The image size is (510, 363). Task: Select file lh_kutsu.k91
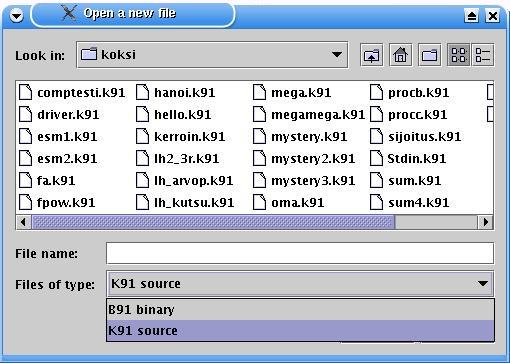pos(185,202)
